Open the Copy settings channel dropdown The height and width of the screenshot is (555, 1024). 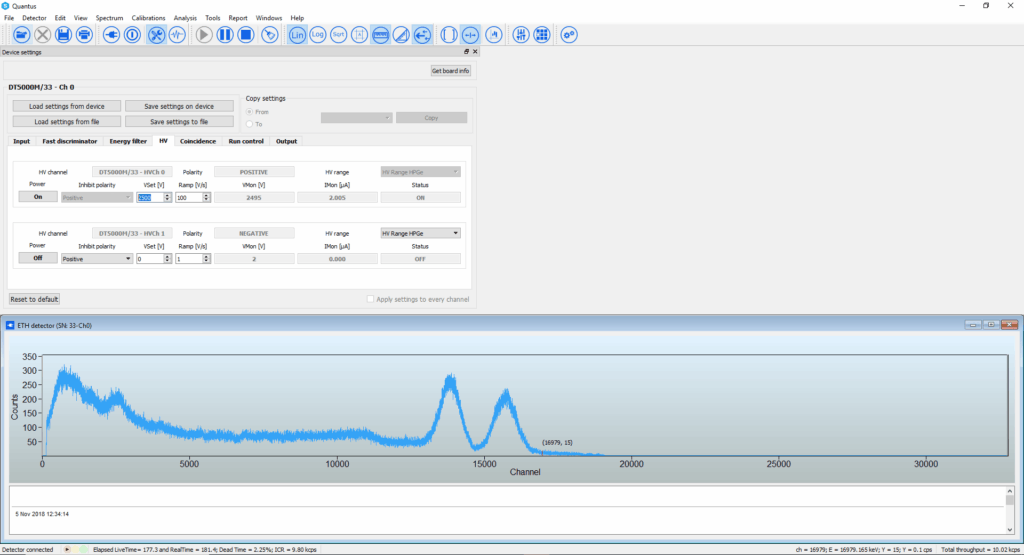pyautogui.click(x=356, y=118)
